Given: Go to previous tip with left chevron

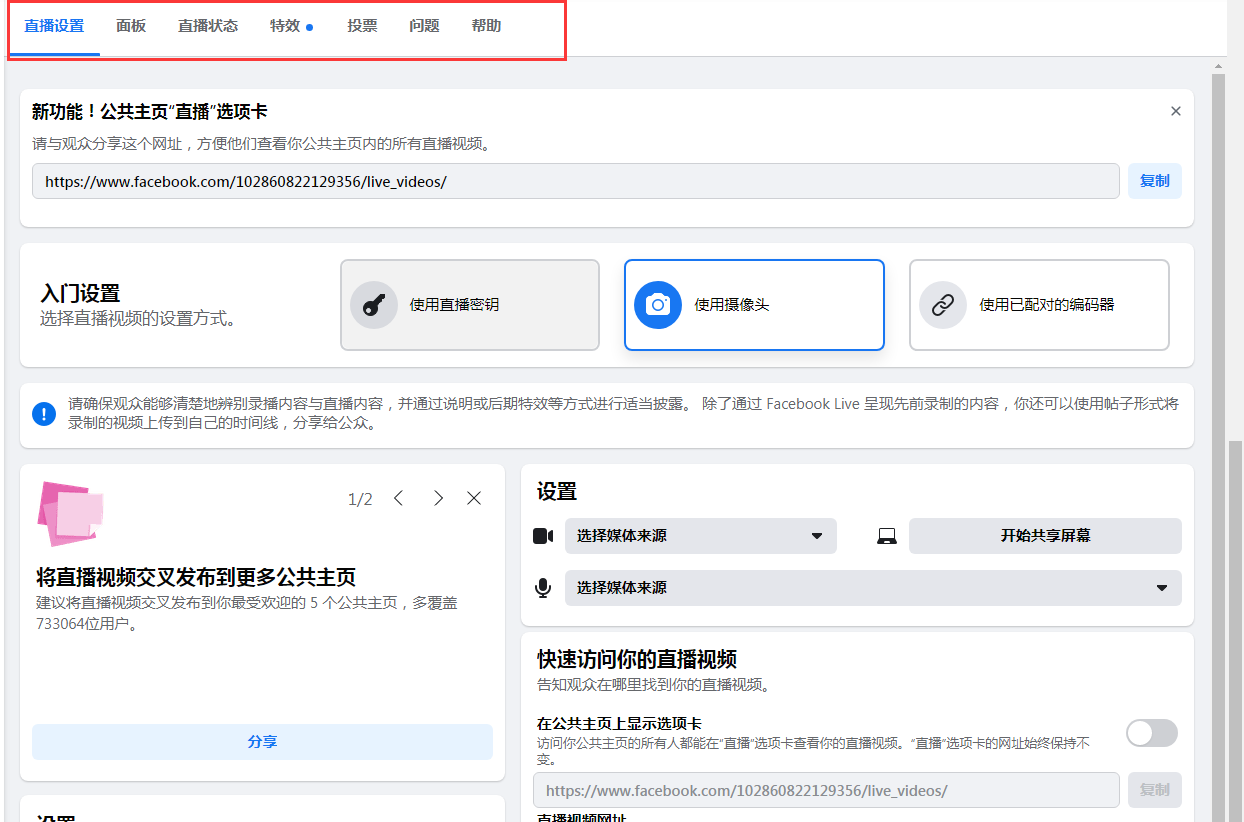Looking at the screenshot, I should coord(398,498).
